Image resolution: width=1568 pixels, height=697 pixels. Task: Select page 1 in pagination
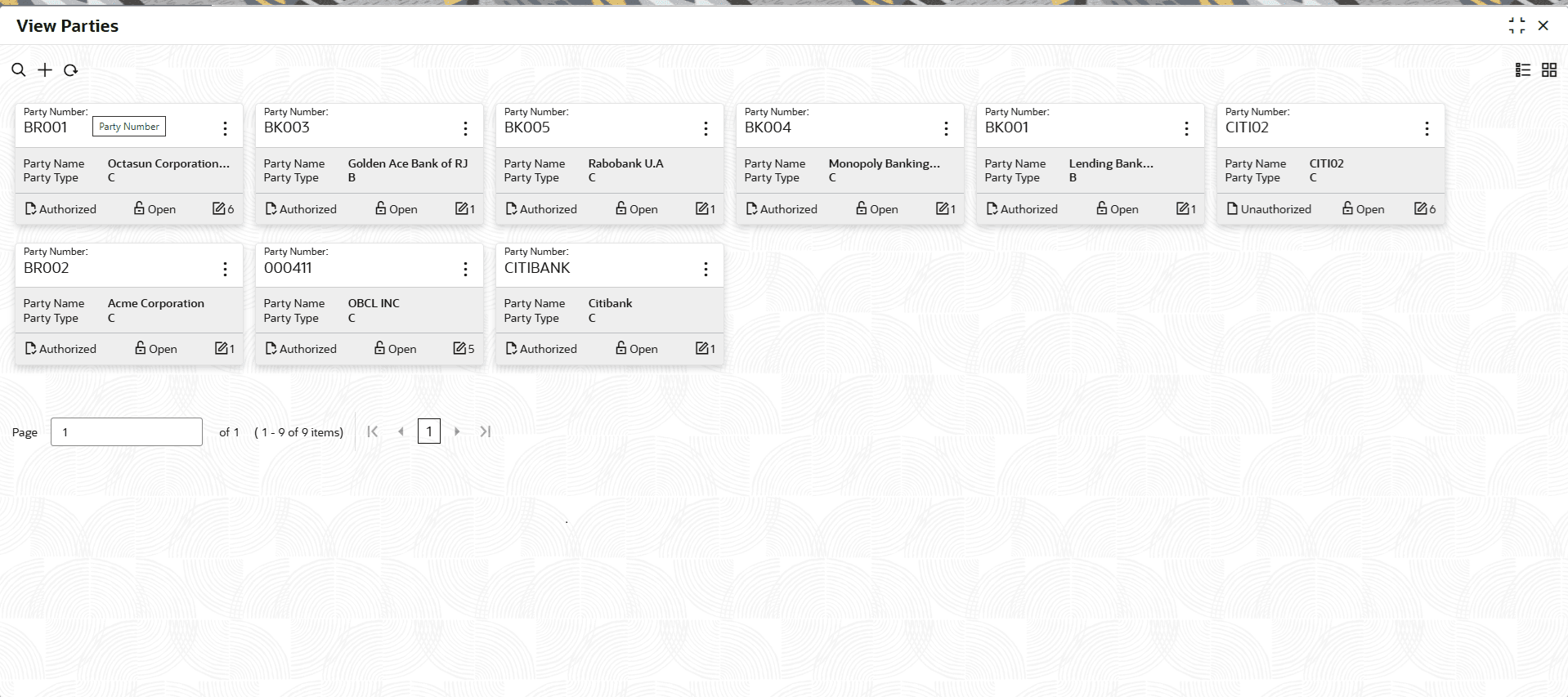(429, 431)
